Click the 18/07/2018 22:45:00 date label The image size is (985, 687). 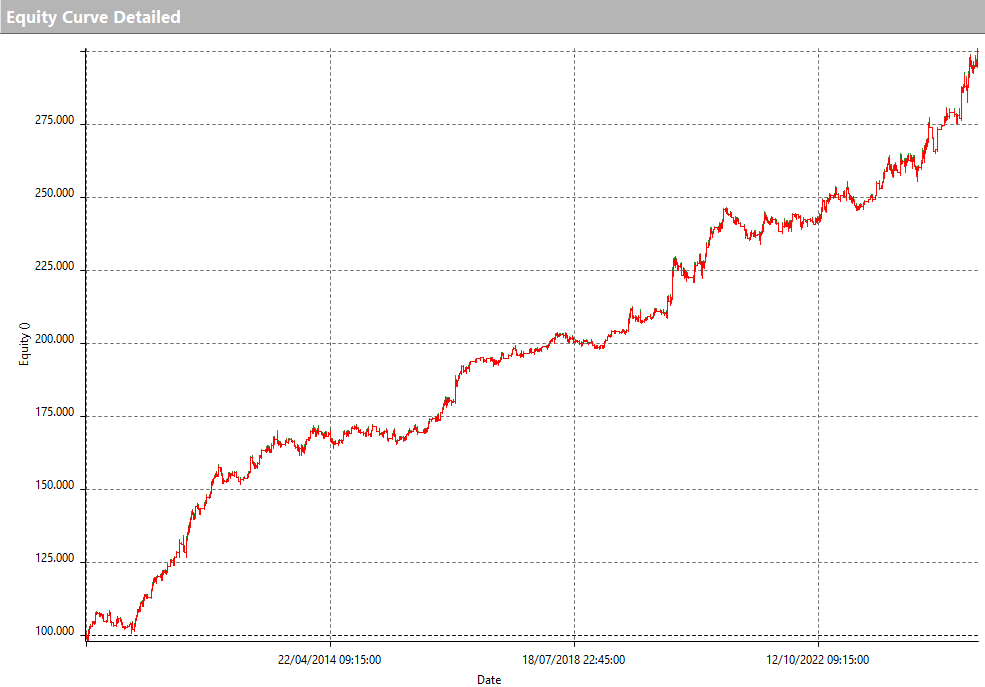coord(574,659)
